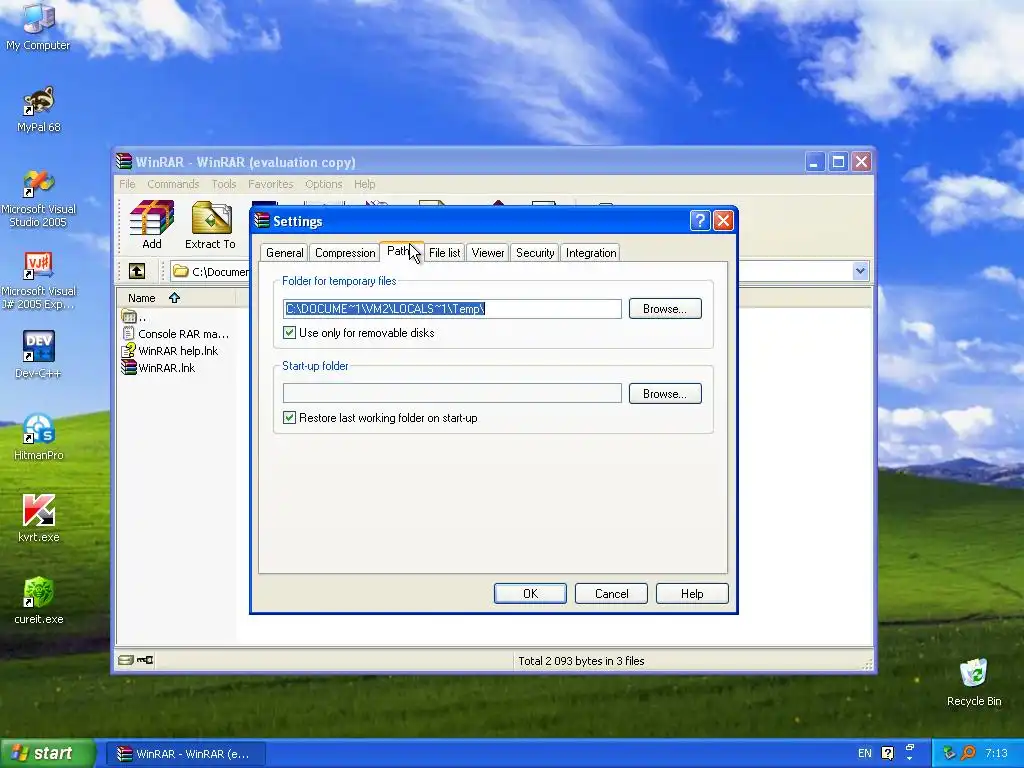Confirm settings with the OK button
1024x768 pixels.
[x=530, y=593]
